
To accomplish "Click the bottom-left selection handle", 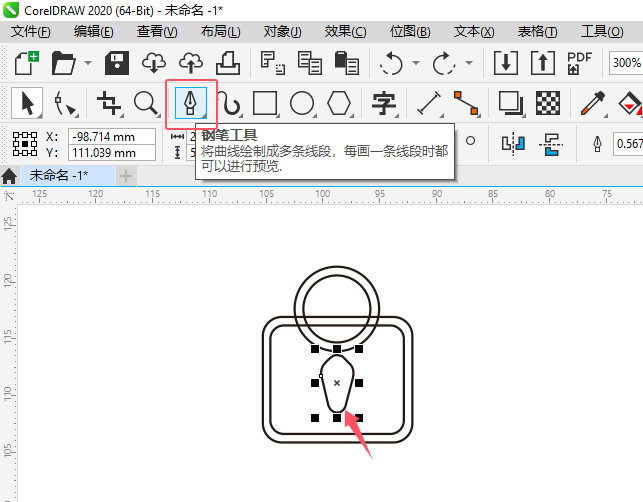I will click(x=315, y=418).
